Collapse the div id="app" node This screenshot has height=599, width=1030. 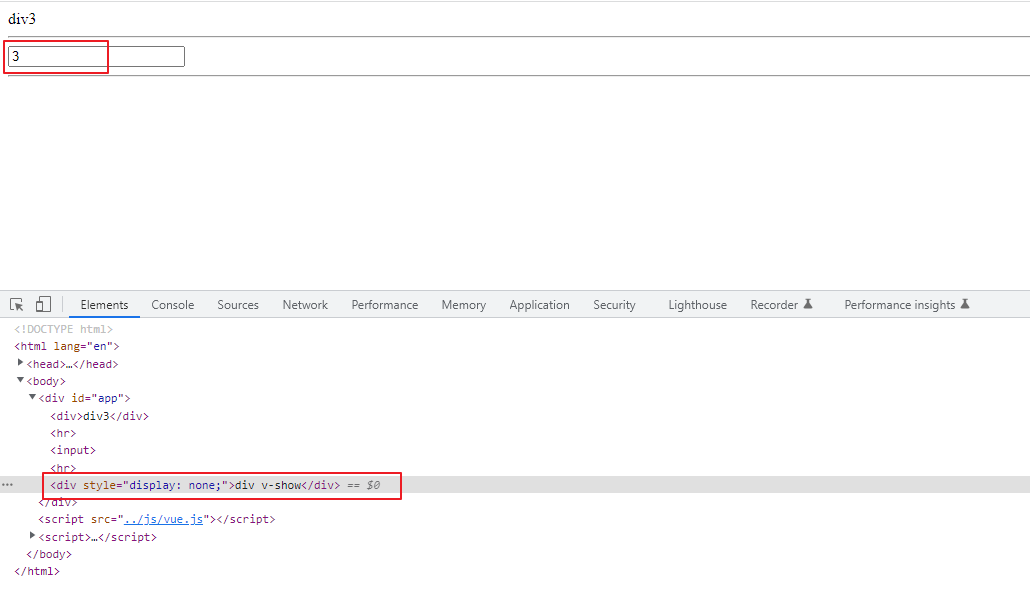32,397
